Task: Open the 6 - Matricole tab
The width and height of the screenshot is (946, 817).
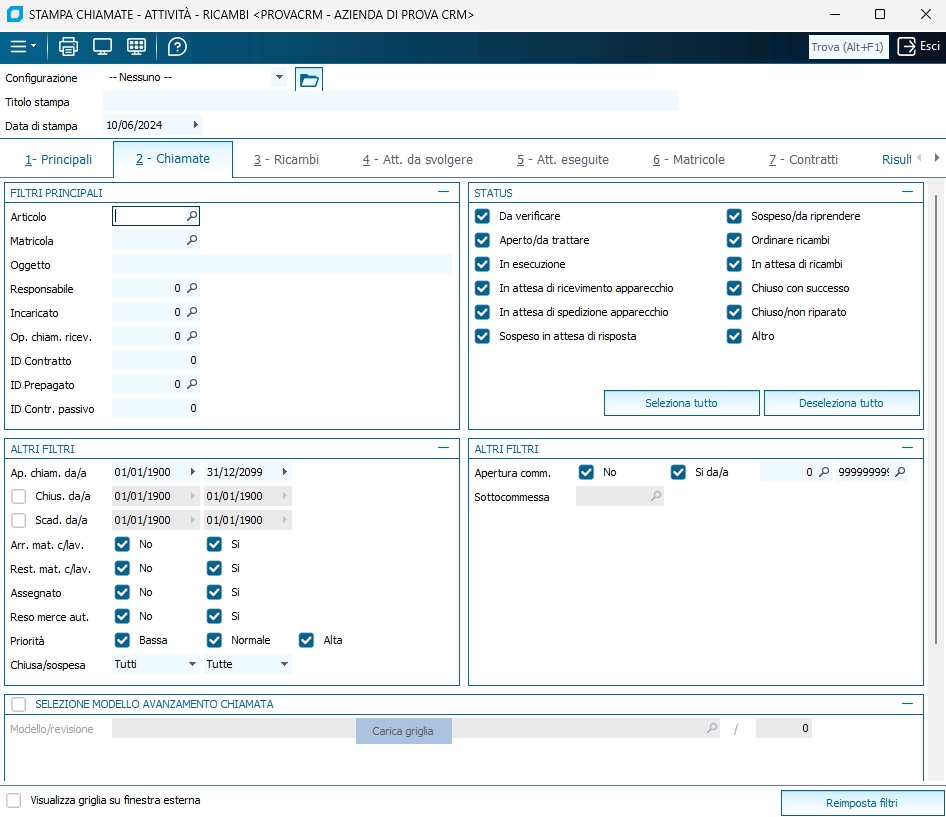Action: (688, 160)
